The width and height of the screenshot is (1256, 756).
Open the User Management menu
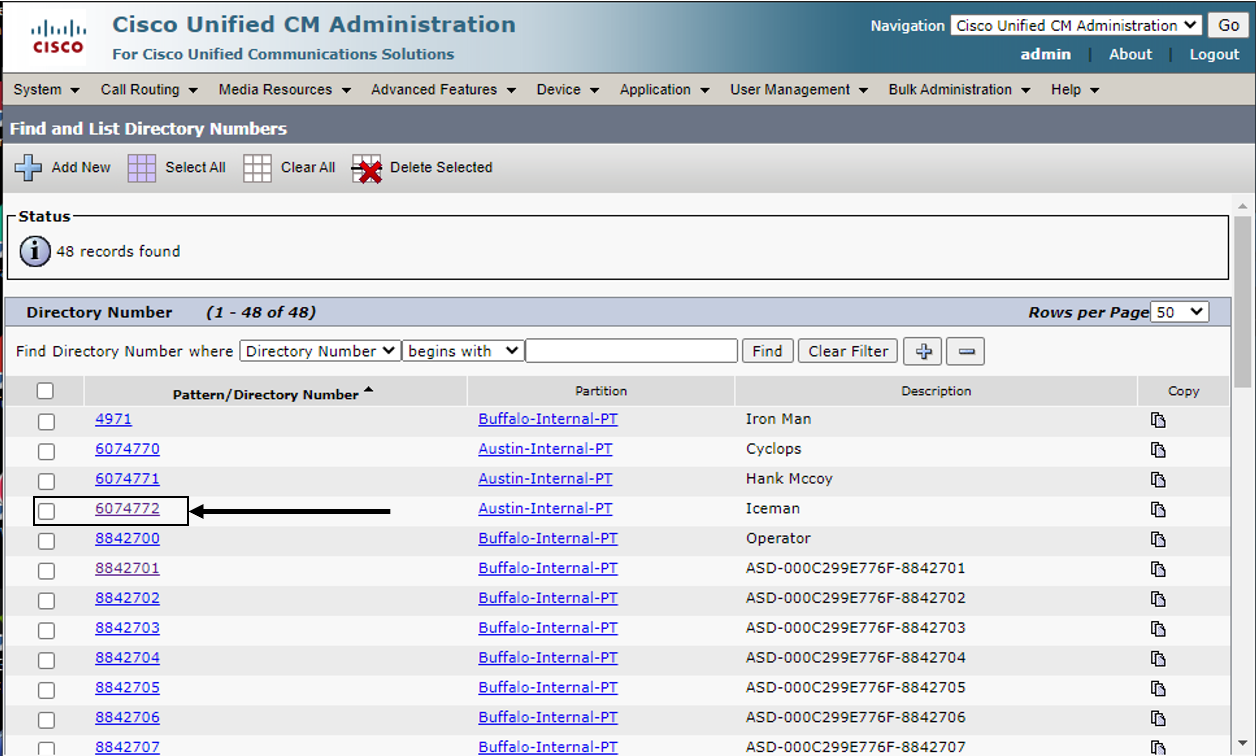(799, 89)
